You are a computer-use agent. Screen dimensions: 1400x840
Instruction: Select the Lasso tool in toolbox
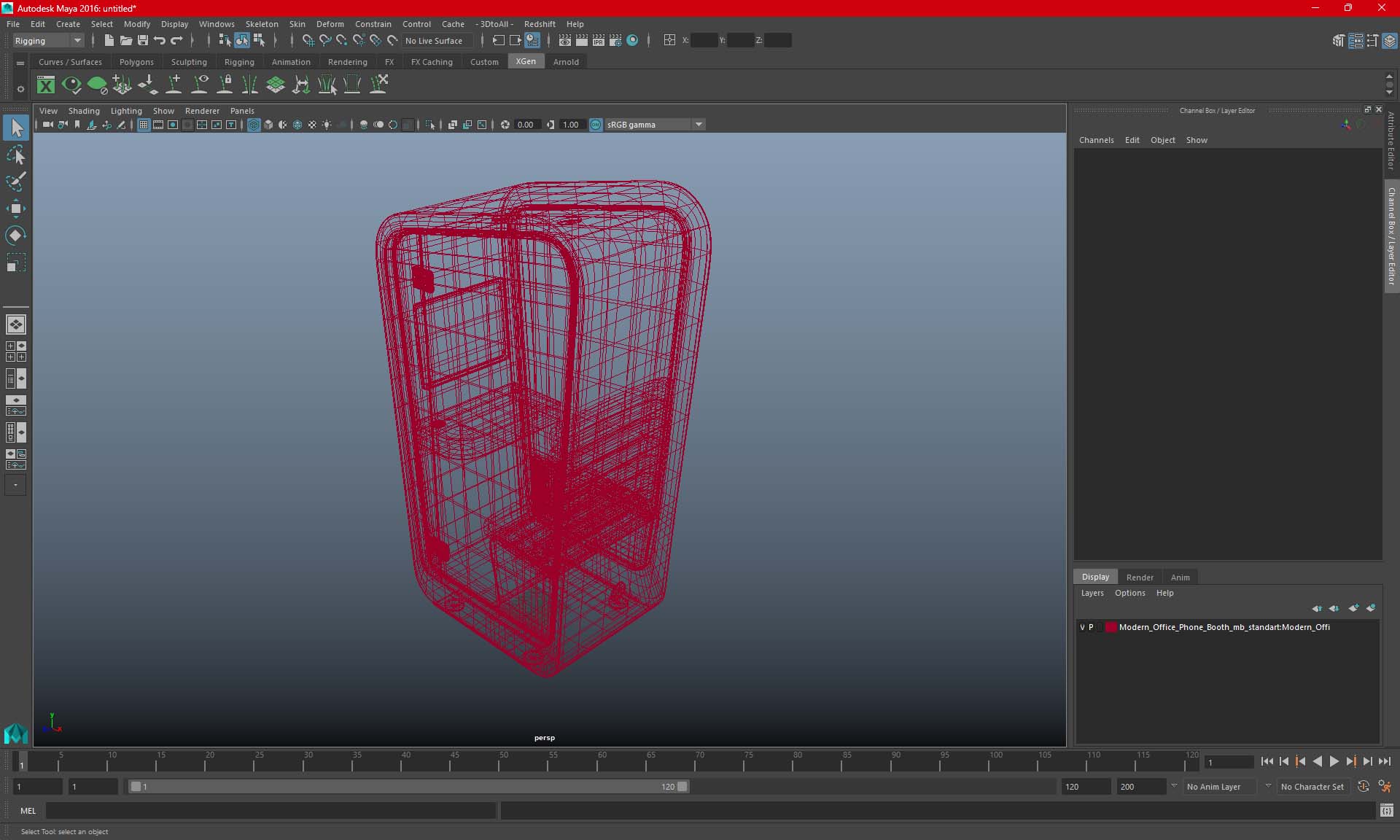(15, 155)
